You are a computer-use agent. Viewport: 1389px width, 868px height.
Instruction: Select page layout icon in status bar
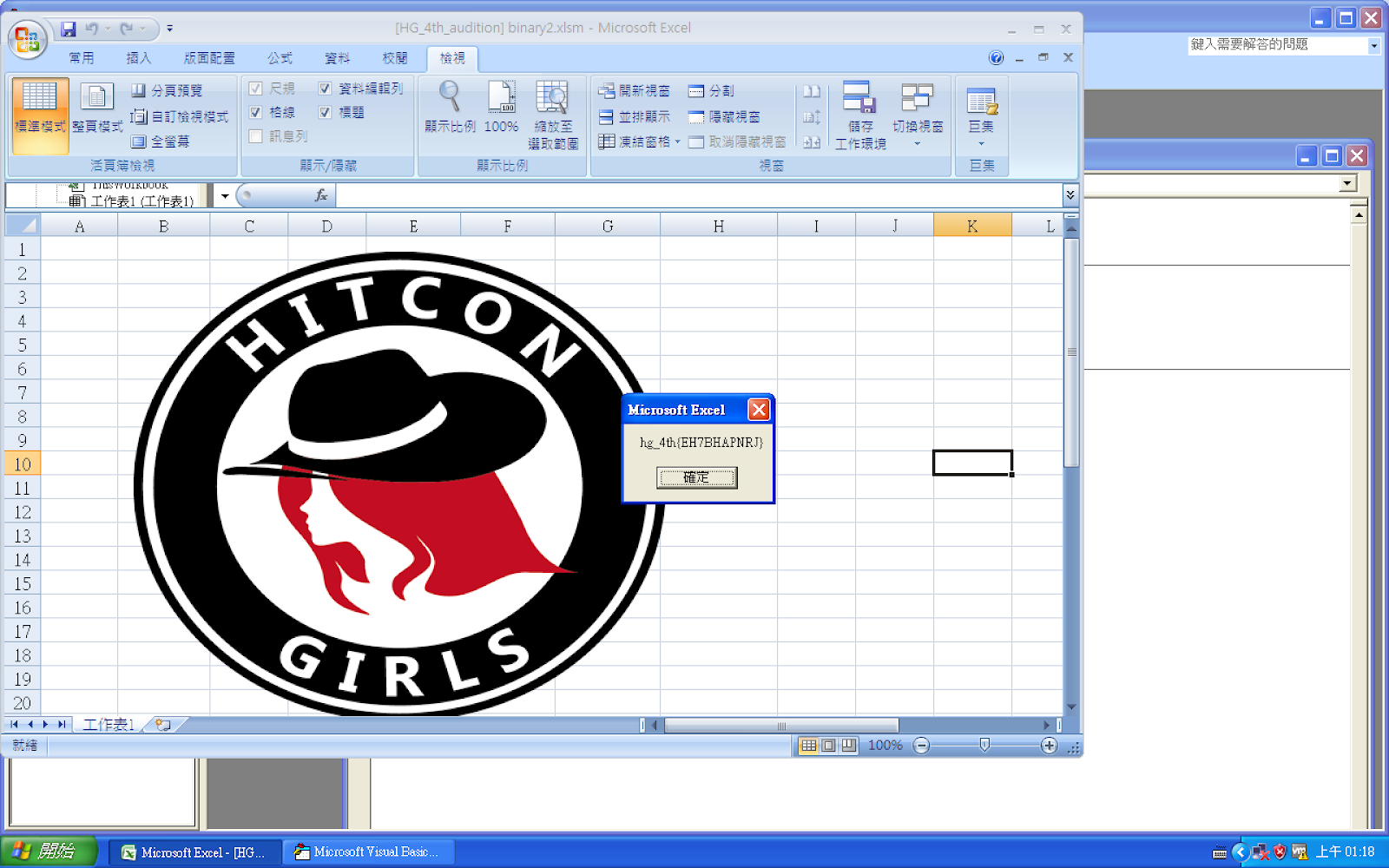click(x=828, y=746)
